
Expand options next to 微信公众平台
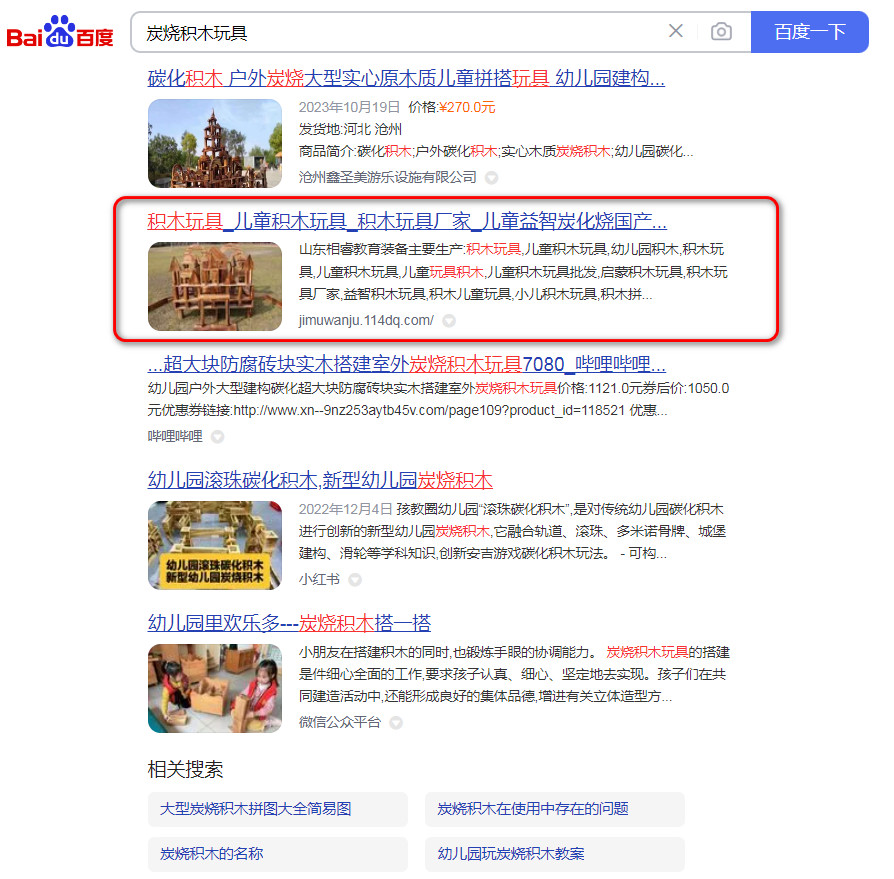click(x=395, y=723)
